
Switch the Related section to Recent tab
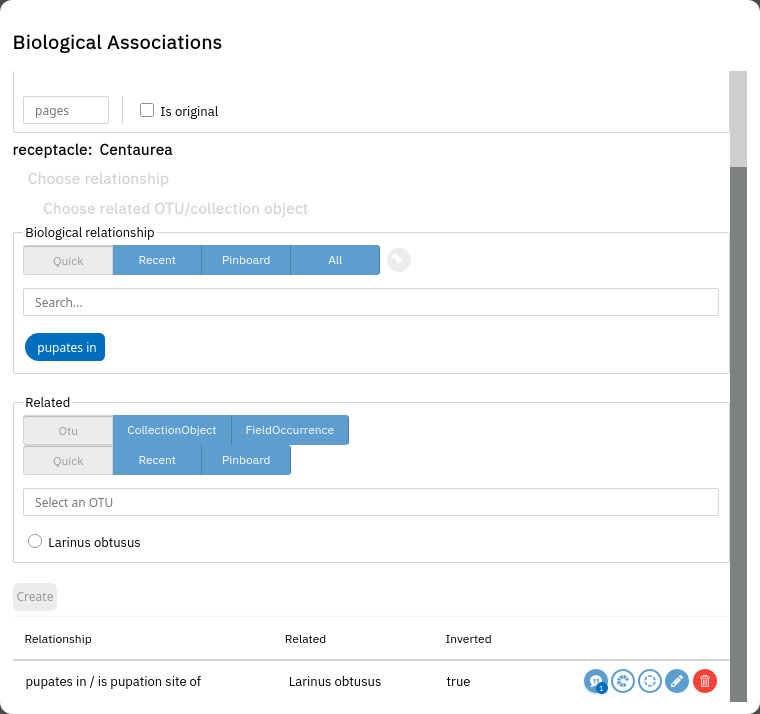coord(157,460)
